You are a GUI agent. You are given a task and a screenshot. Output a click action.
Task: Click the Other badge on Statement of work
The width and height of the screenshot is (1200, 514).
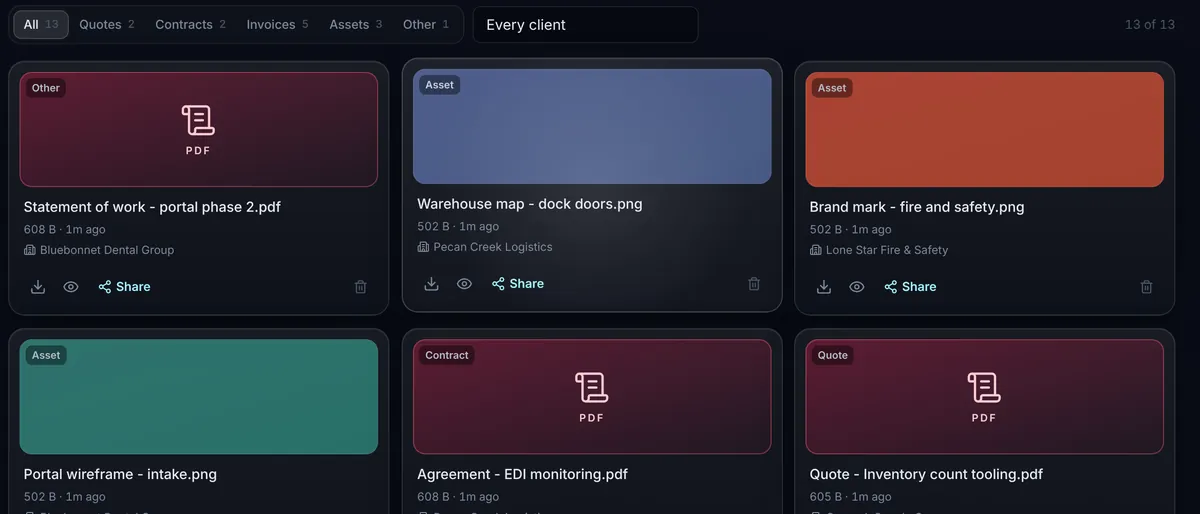[x=46, y=88]
